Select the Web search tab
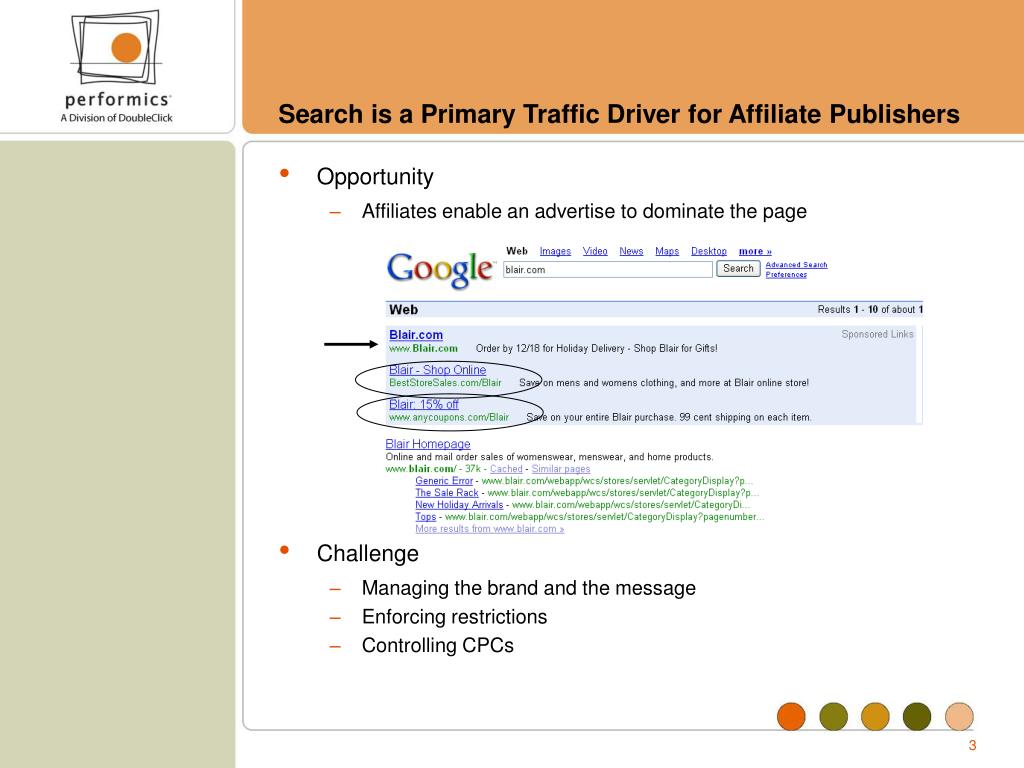Viewport: 1024px width, 768px height. 517,251
